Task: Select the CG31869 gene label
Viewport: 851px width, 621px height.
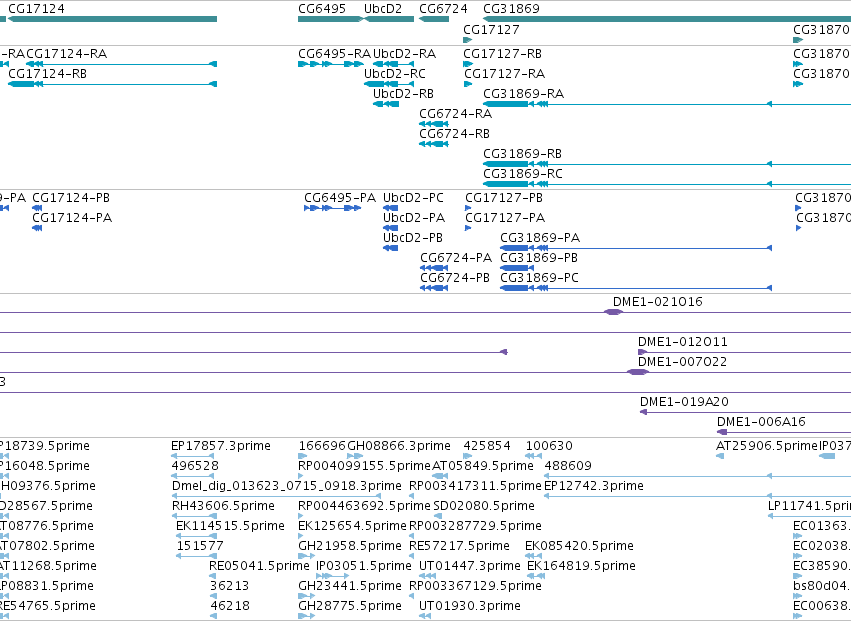Action: tap(511, 9)
